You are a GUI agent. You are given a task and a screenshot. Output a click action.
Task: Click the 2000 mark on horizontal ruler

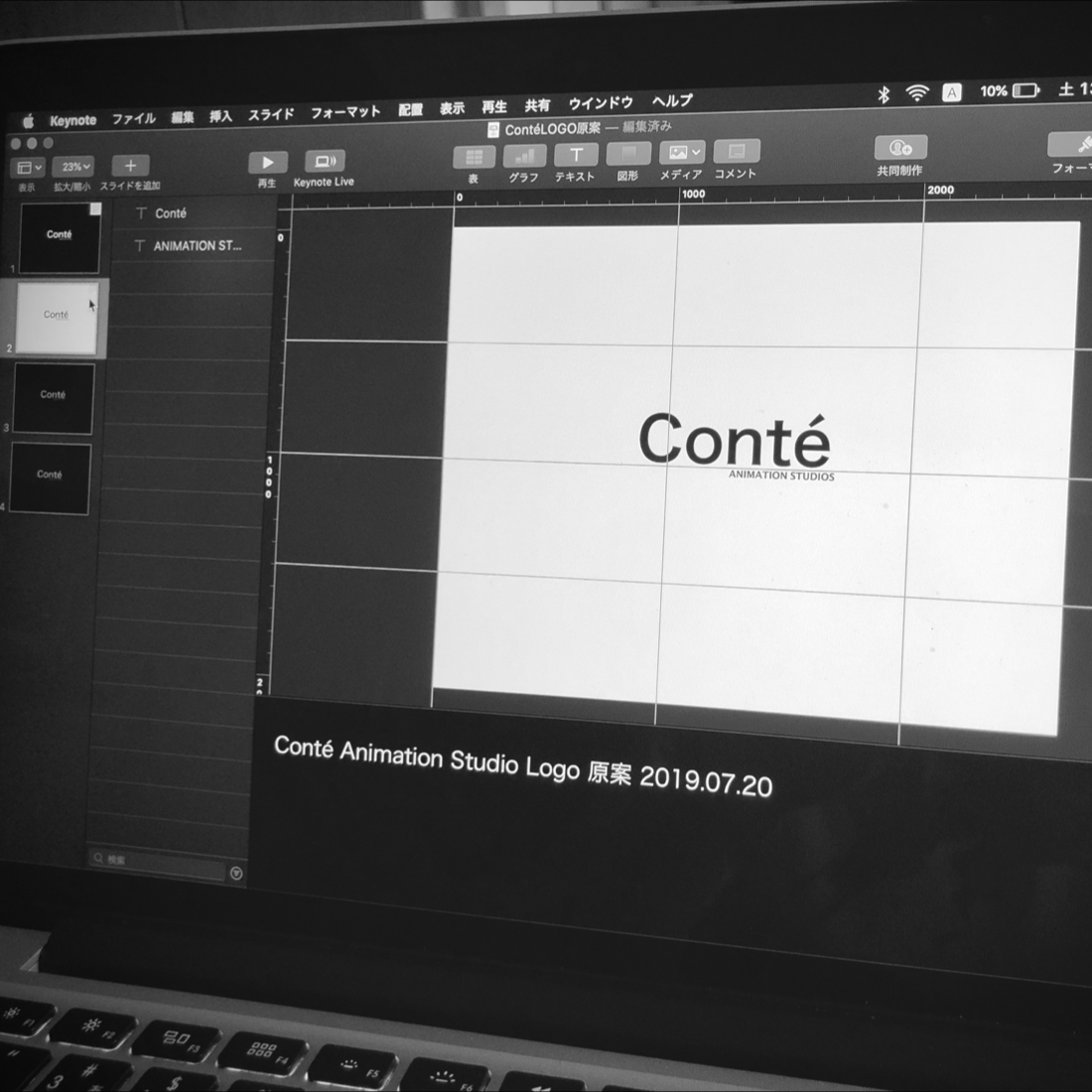click(x=940, y=191)
